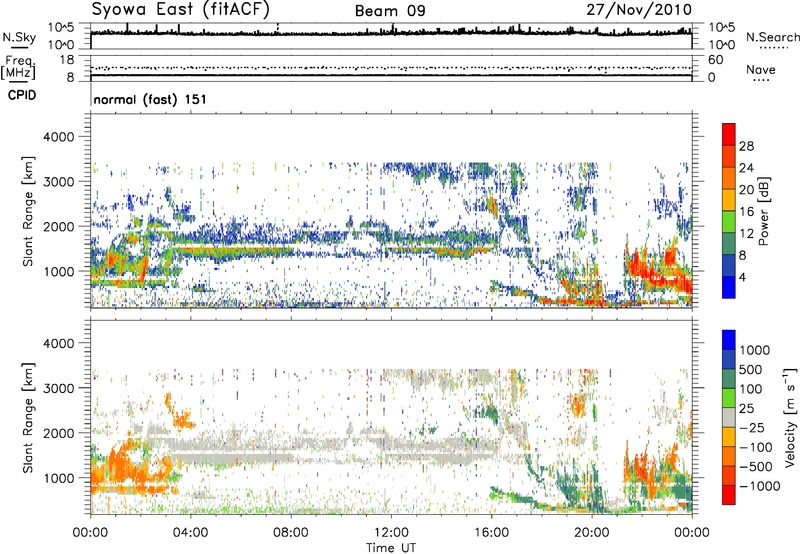Click the '25' velocity colorbar label
This screenshot has width=800, height=554.
(747, 409)
